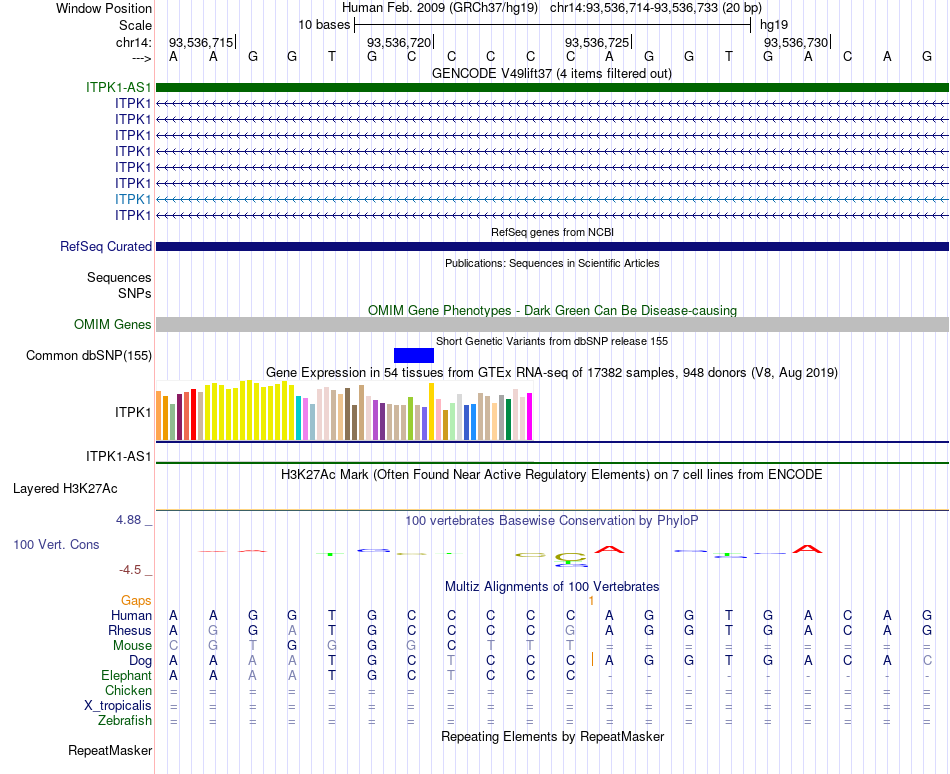Click Multiz Alignments of 100 Vertebrates title

pos(552,586)
